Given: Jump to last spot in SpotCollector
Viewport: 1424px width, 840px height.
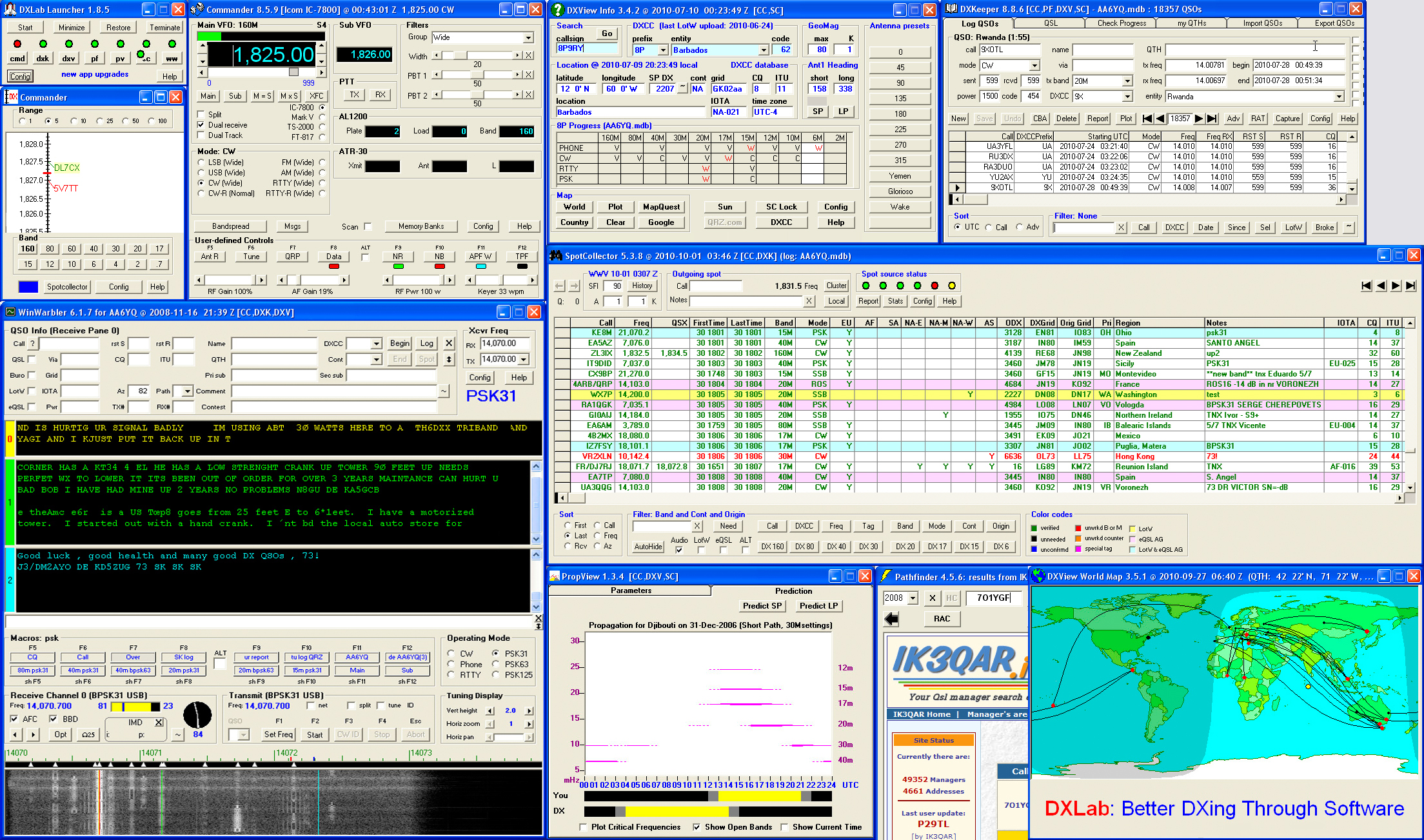Looking at the screenshot, I should tap(1410, 286).
